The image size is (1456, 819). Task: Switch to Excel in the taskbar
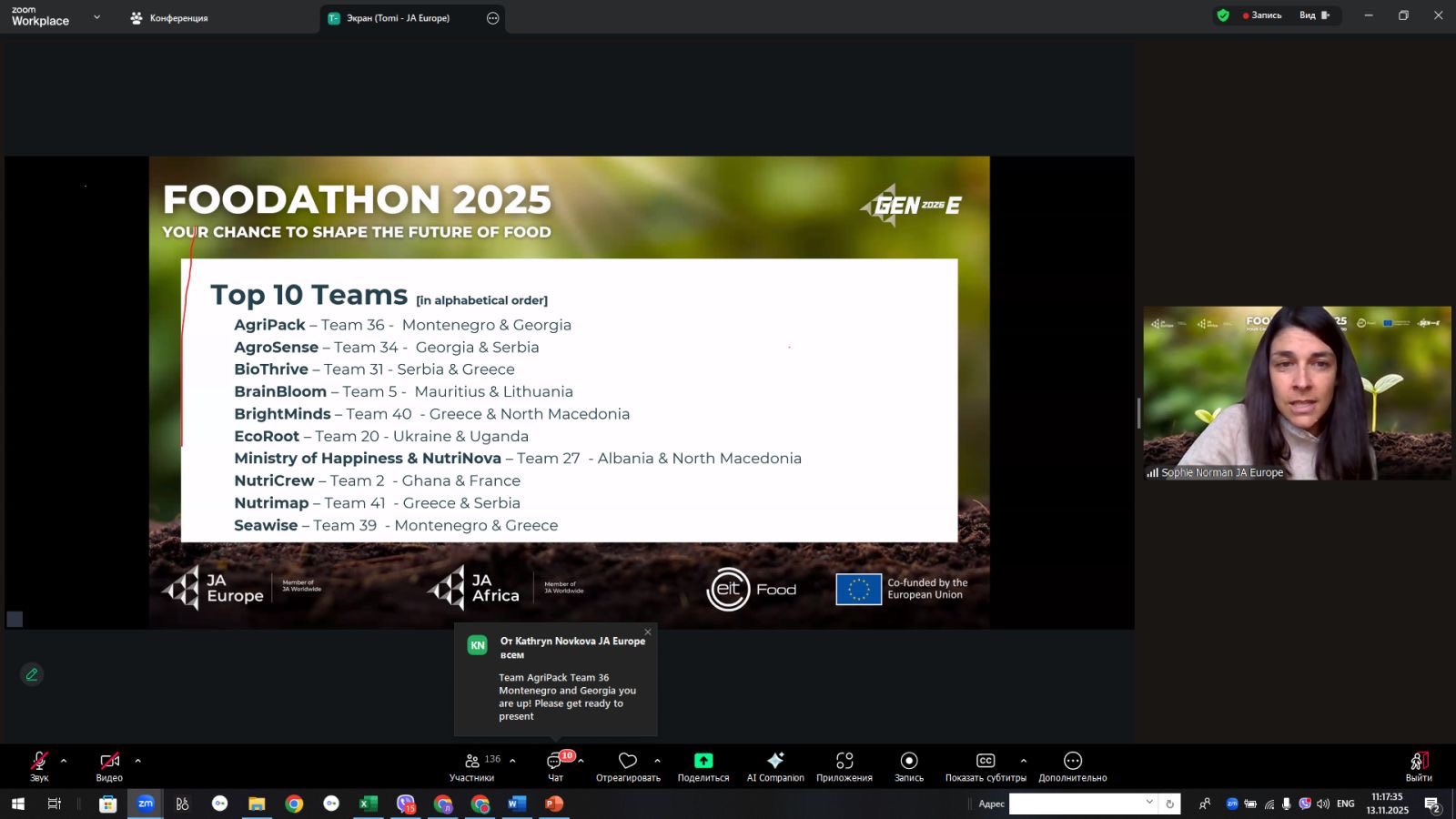pyautogui.click(x=368, y=804)
